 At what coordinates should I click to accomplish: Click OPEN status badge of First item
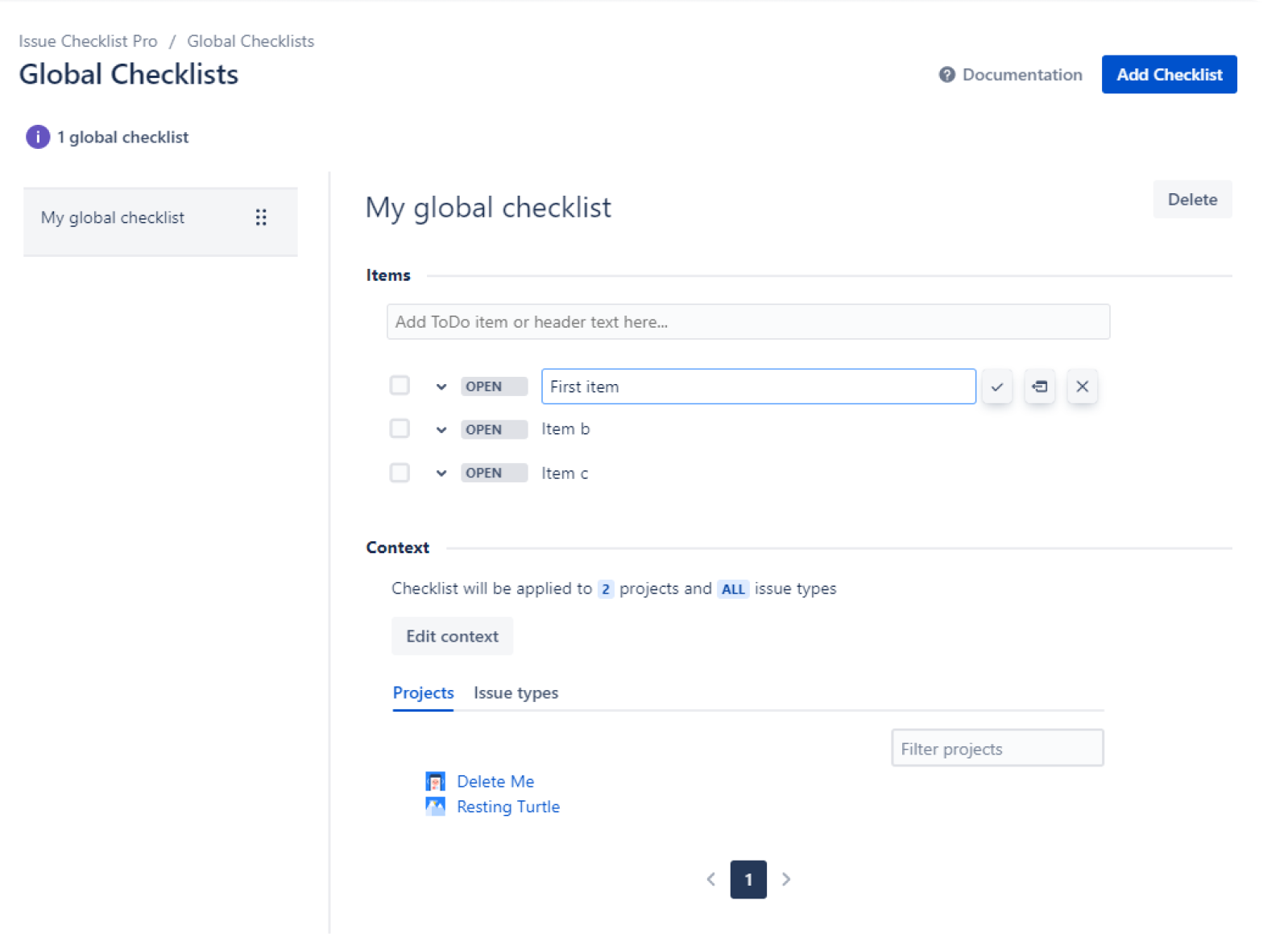(x=495, y=386)
